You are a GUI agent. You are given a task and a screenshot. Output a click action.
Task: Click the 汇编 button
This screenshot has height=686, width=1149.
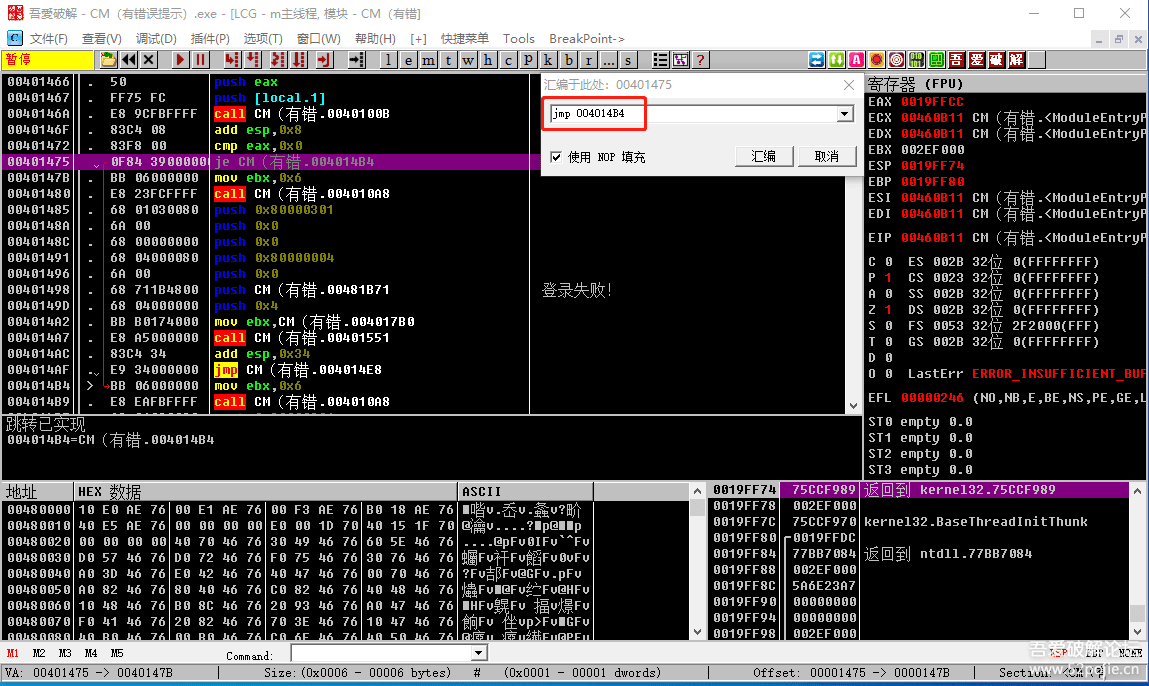pyautogui.click(x=763, y=156)
